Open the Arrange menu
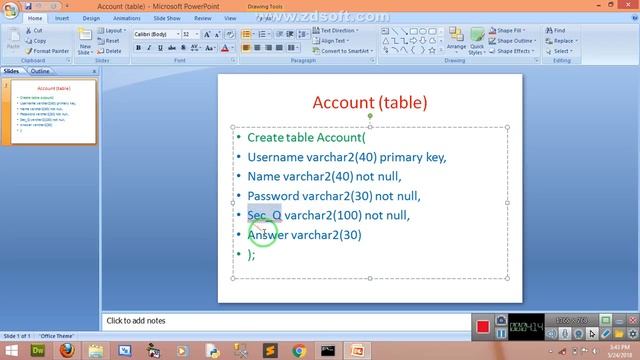Image resolution: width=640 pixels, height=360 pixels. (456, 40)
